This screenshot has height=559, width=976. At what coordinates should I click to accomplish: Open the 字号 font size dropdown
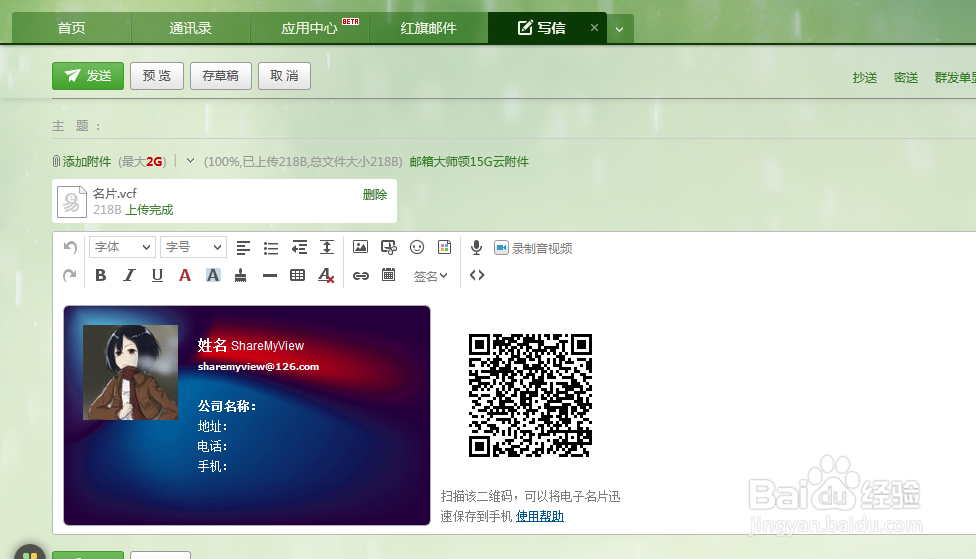coord(193,247)
